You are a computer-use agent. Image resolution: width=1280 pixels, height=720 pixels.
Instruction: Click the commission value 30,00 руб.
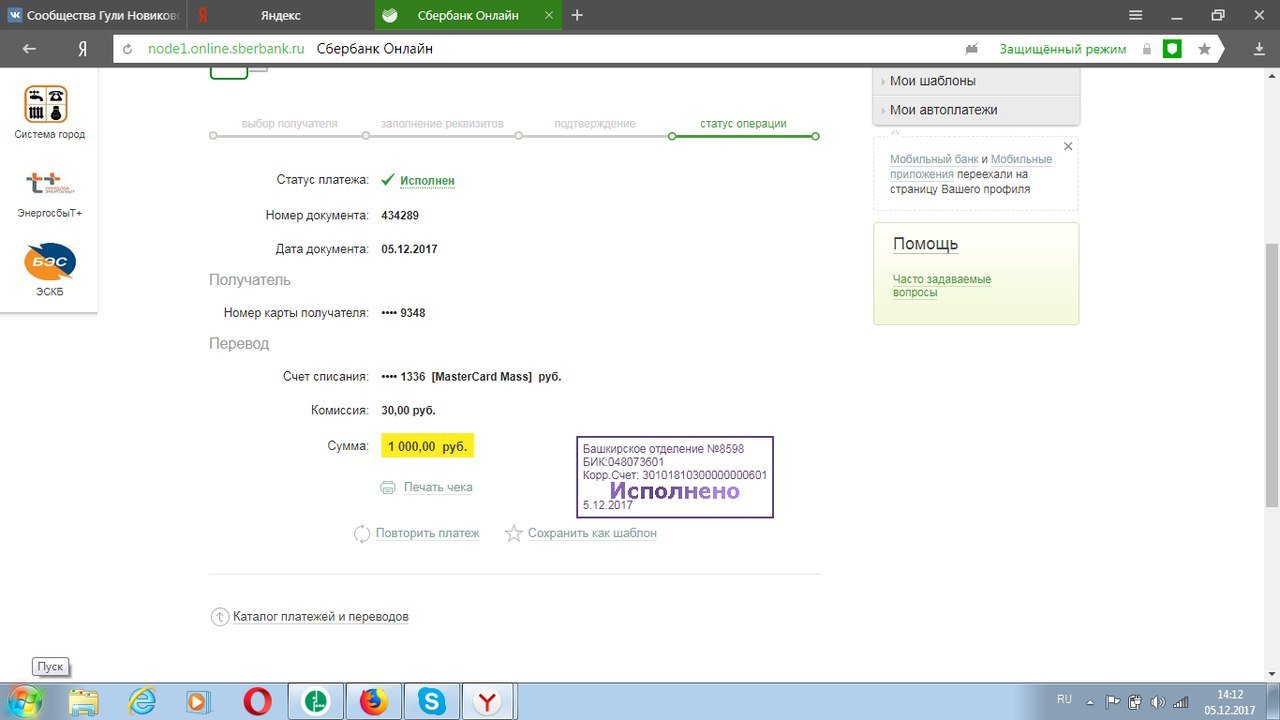pos(409,410)
